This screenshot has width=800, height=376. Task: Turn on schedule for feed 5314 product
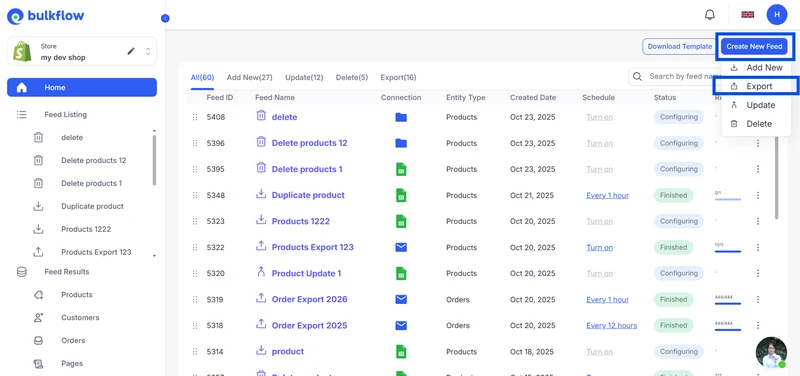coord(599,352)
